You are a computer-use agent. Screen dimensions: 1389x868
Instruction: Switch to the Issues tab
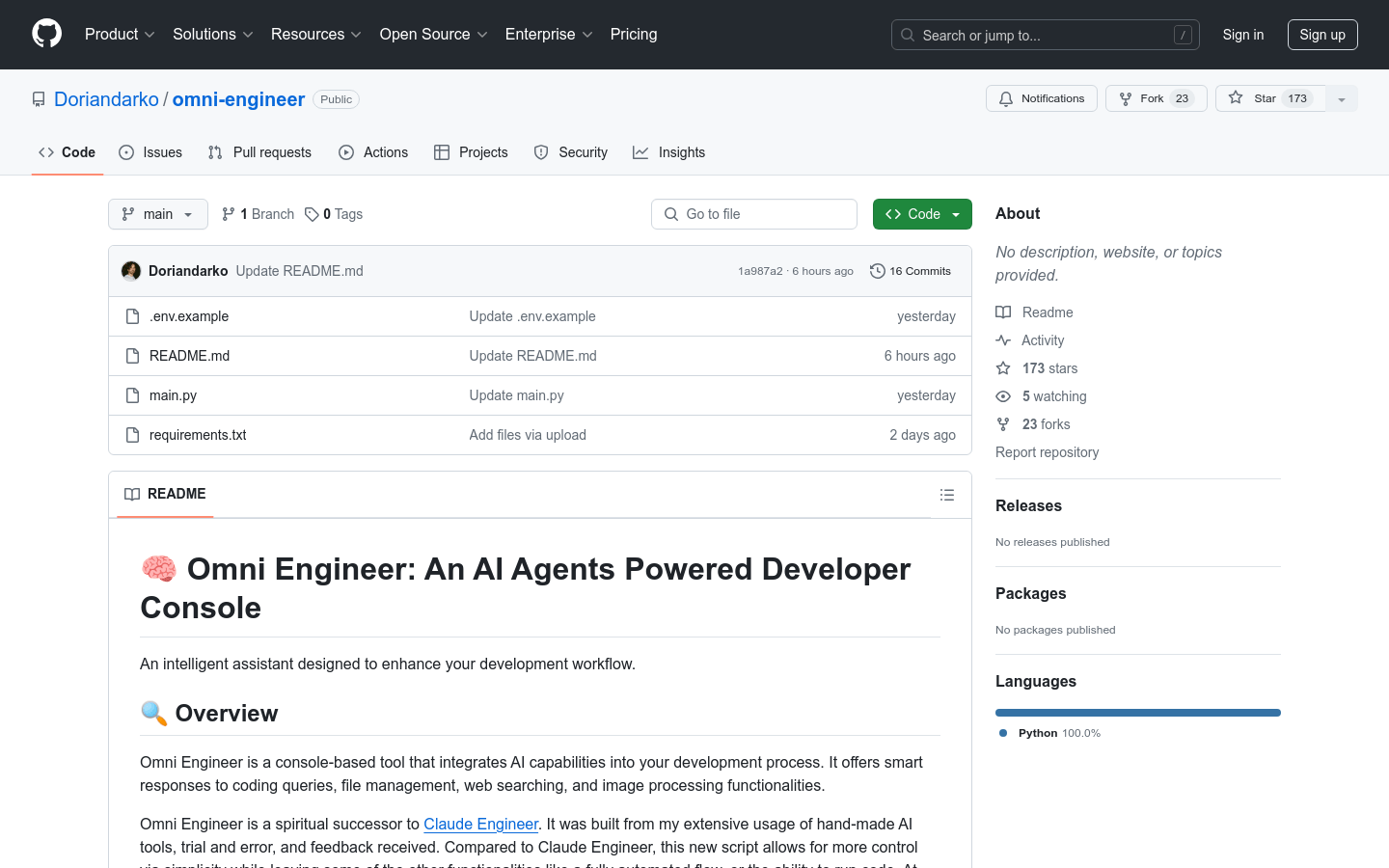[150, 152]
